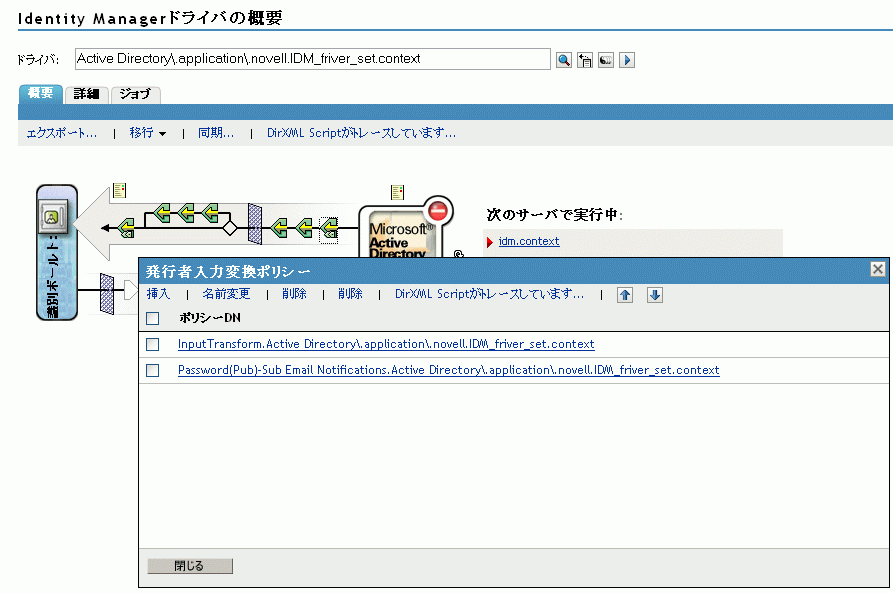The height and width of the screenshot is (593, 893).
Task: Click 削除 link just before dialog's DirXML Script link
Action: [350, 294]
